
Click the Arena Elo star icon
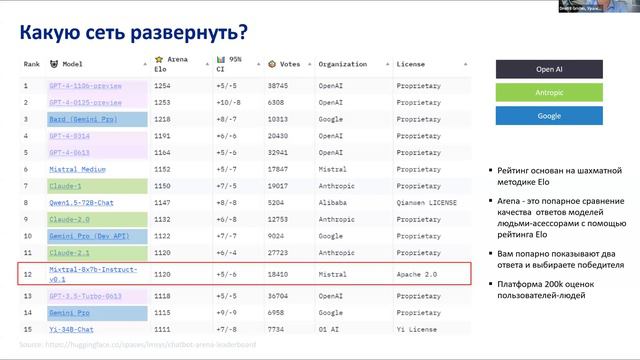(159, 60)
